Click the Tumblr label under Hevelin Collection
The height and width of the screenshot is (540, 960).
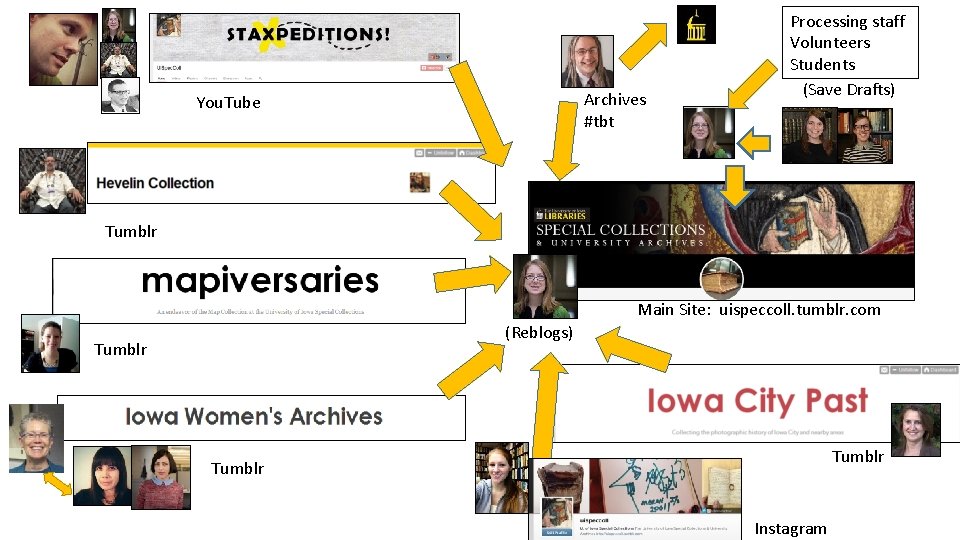[130, 231]
